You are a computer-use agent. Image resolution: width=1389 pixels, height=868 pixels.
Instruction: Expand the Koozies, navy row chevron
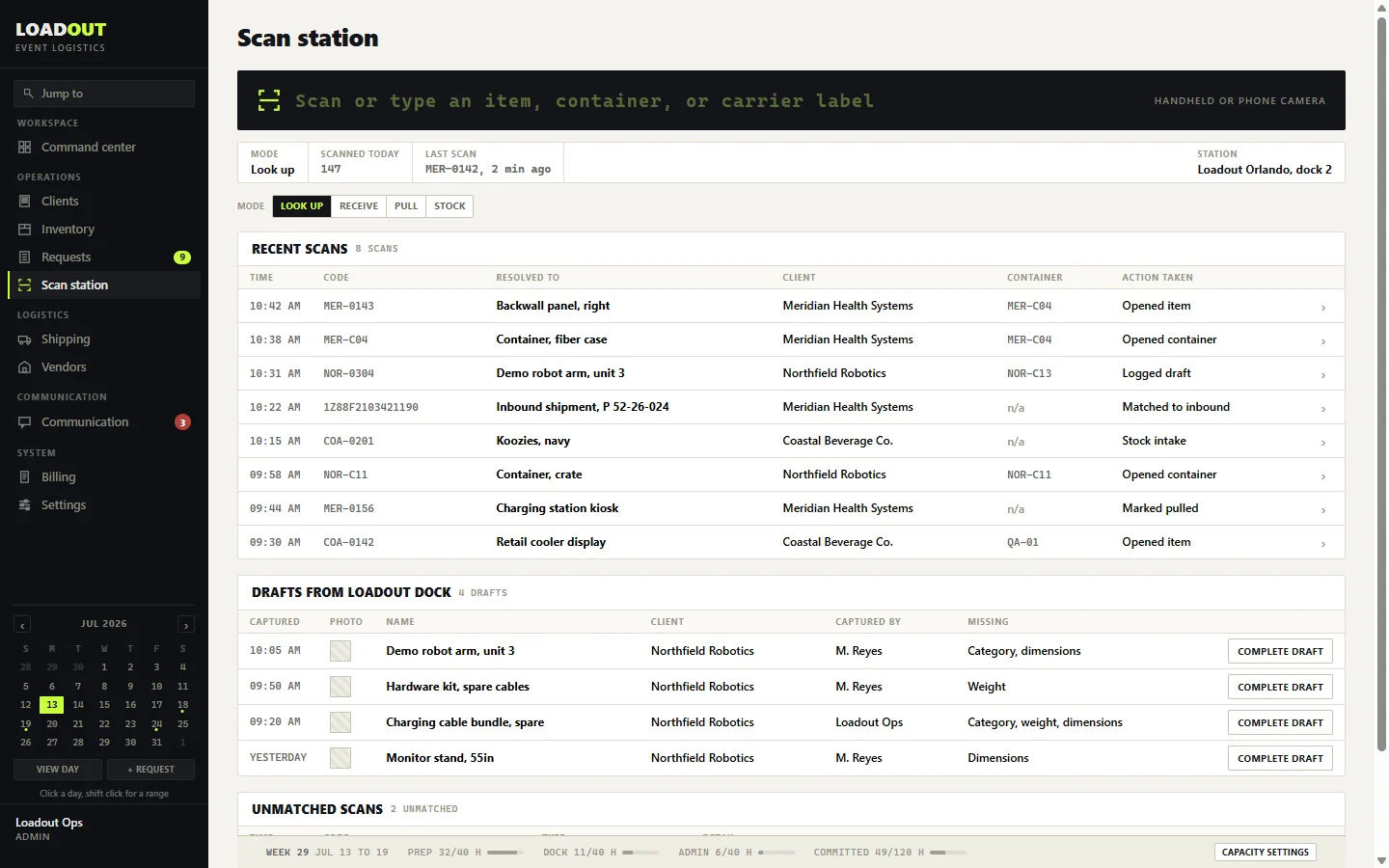[x=1322, y=443]
